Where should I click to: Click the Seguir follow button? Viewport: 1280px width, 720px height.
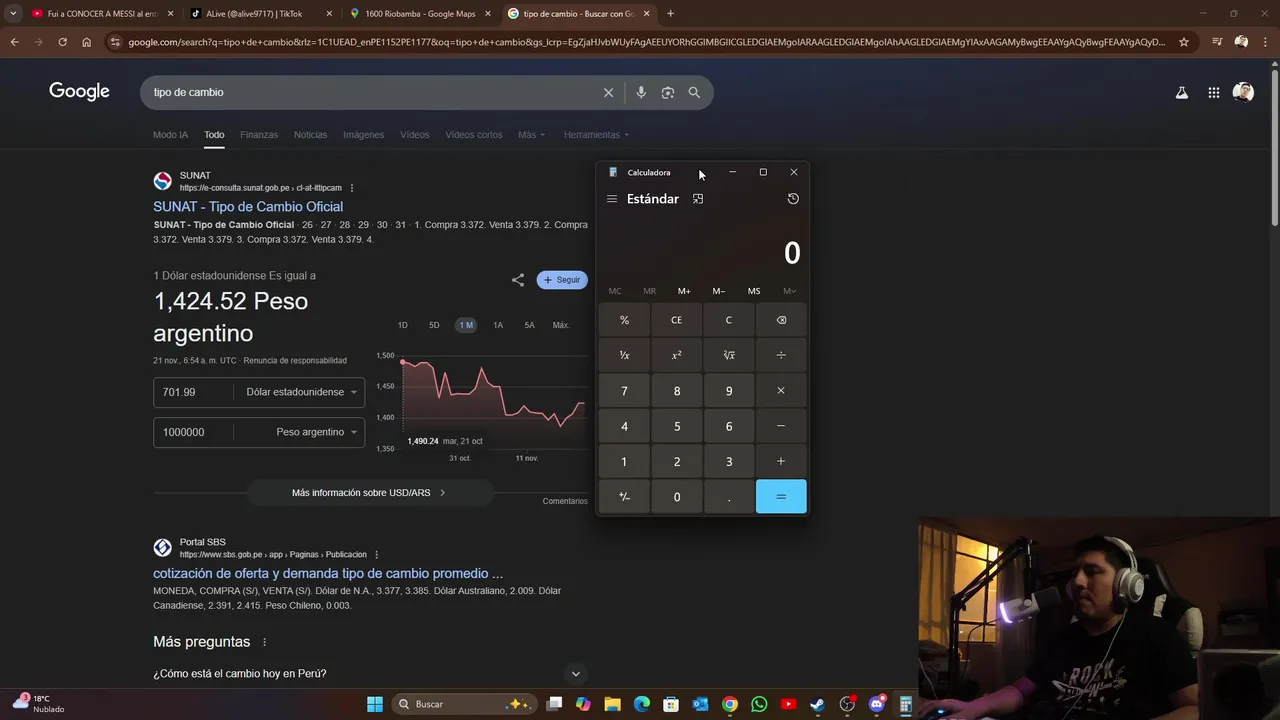point(562,280)
